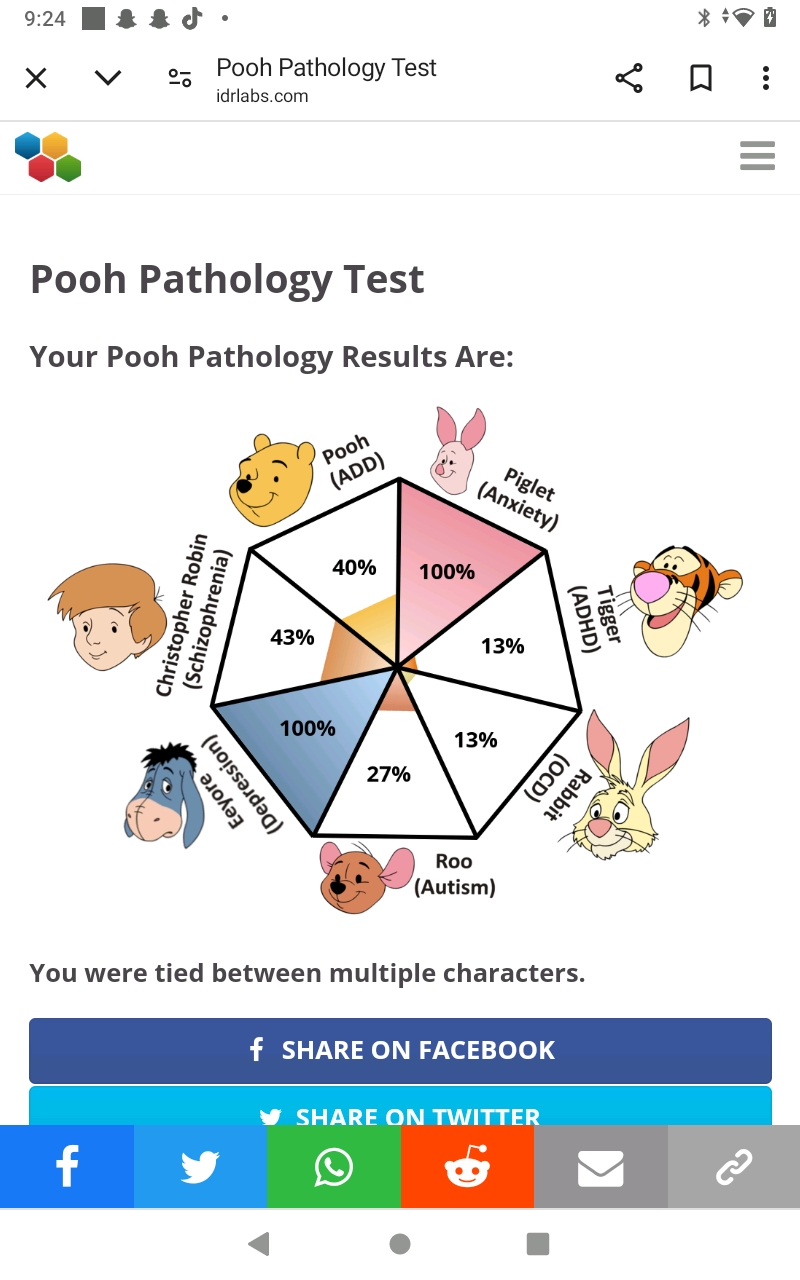Click the IDRlabs hexagon logo
Screen dimensions: 800x1280
(48, 157)
